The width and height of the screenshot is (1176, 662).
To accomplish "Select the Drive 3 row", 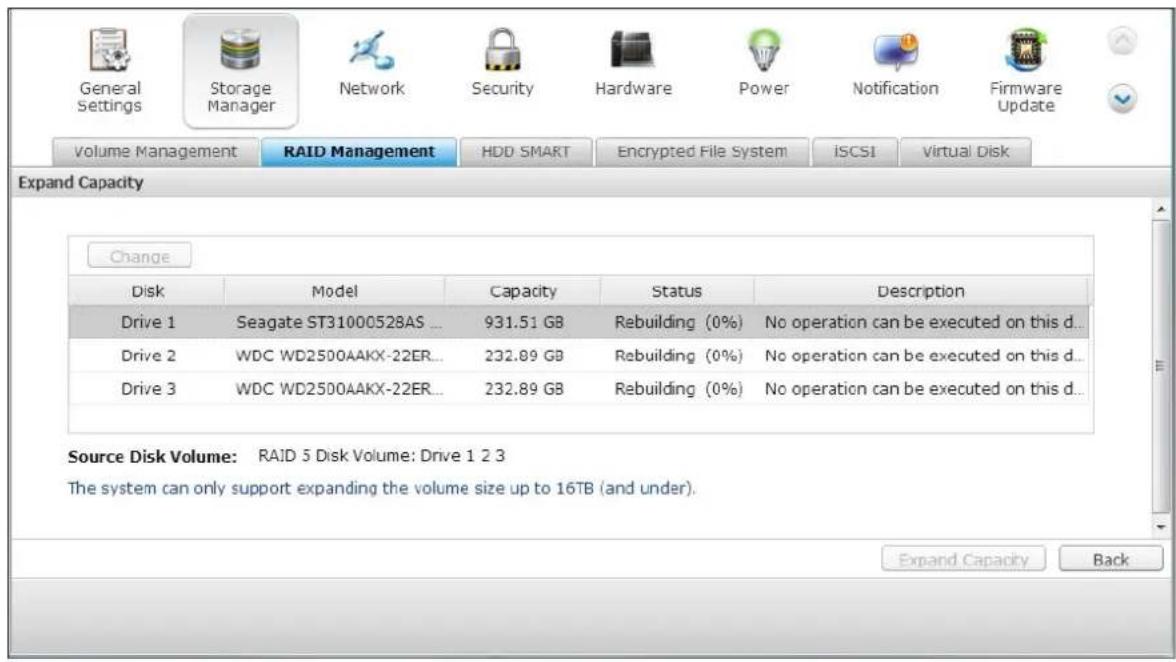I will pos(578,388).
